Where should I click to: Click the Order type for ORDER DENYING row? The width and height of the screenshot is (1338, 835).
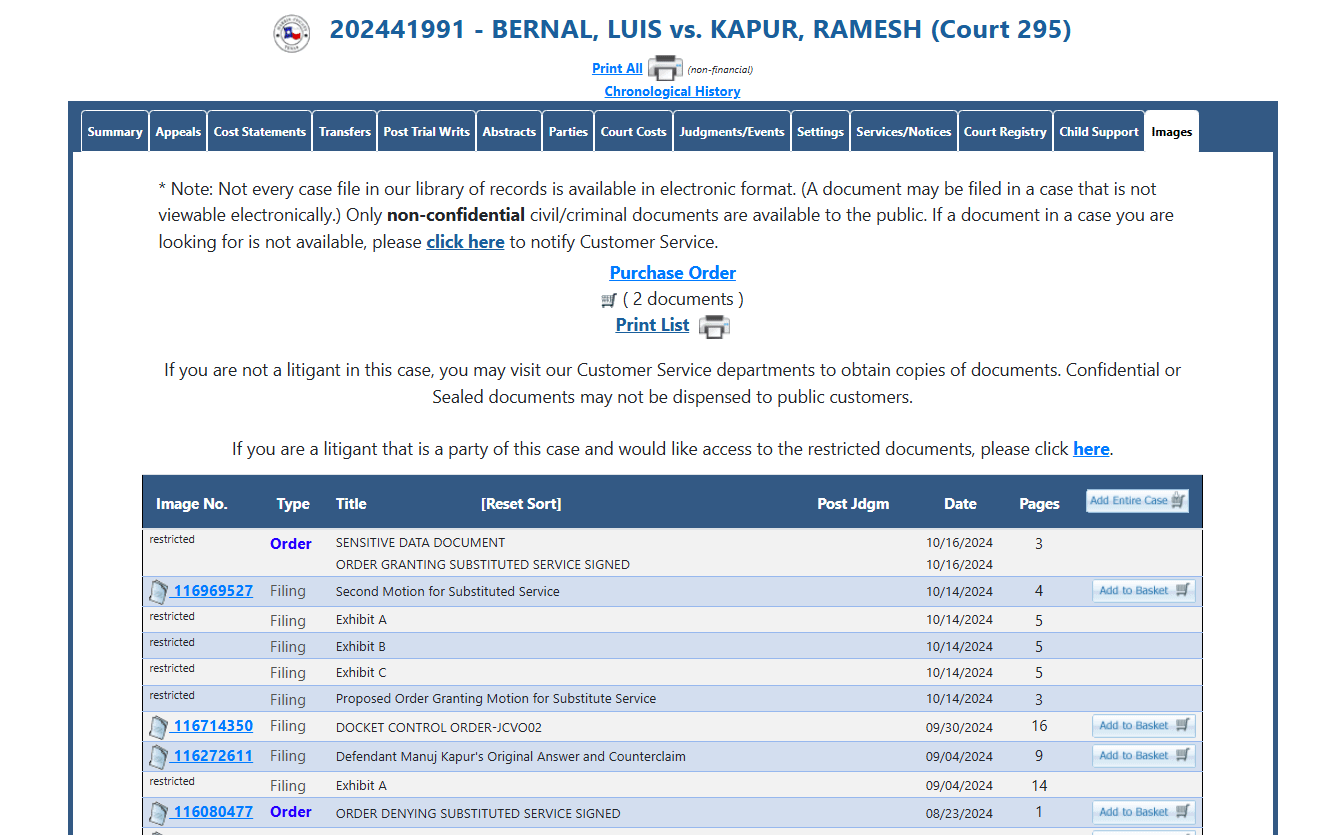coord(291,812)
